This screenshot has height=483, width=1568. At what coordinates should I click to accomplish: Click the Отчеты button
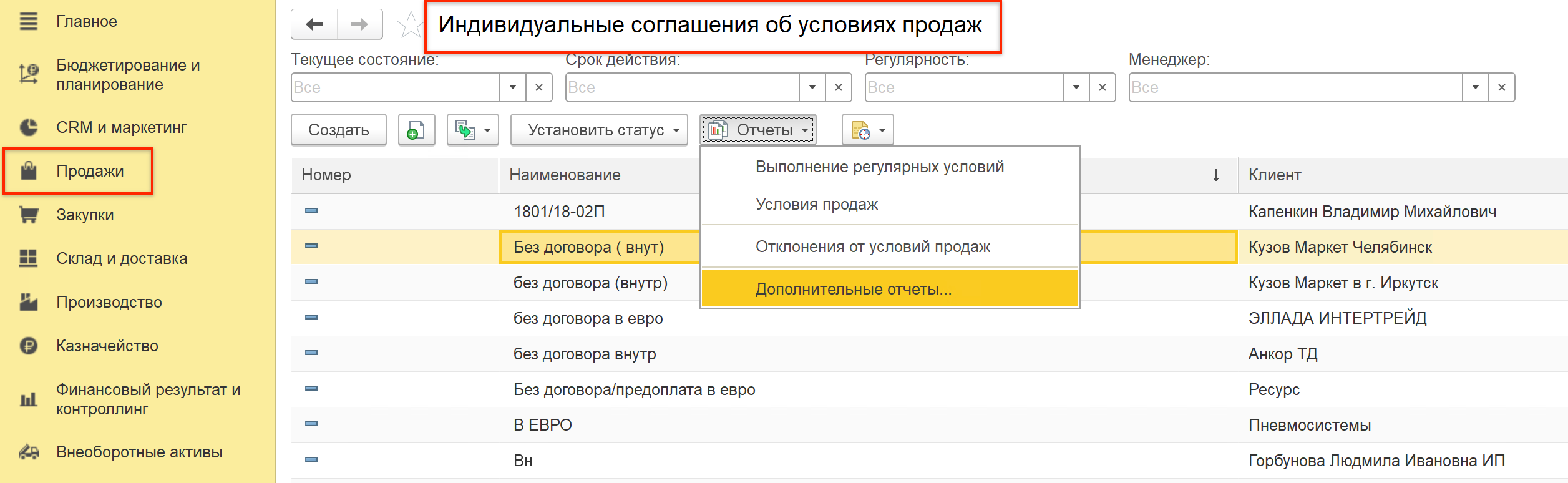pyautogui.click(x=758, y=130)
